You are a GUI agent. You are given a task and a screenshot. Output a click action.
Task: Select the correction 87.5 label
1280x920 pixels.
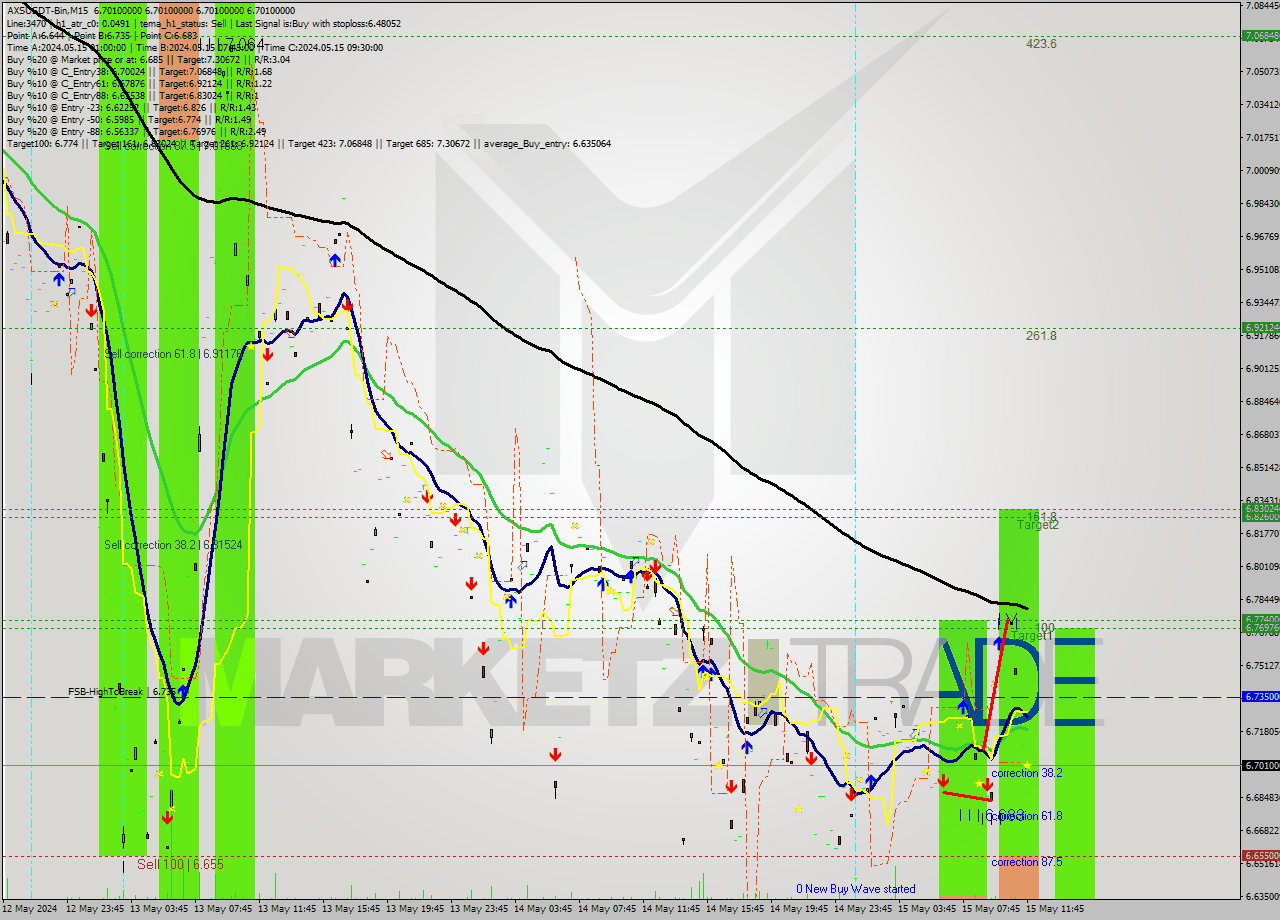(1026, 862)
